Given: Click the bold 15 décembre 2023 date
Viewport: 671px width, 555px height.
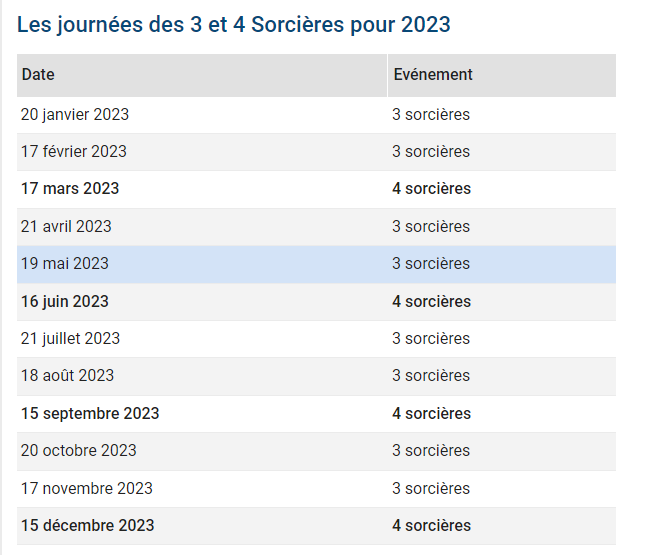Looking at the screenshot, I should point(88,525).
